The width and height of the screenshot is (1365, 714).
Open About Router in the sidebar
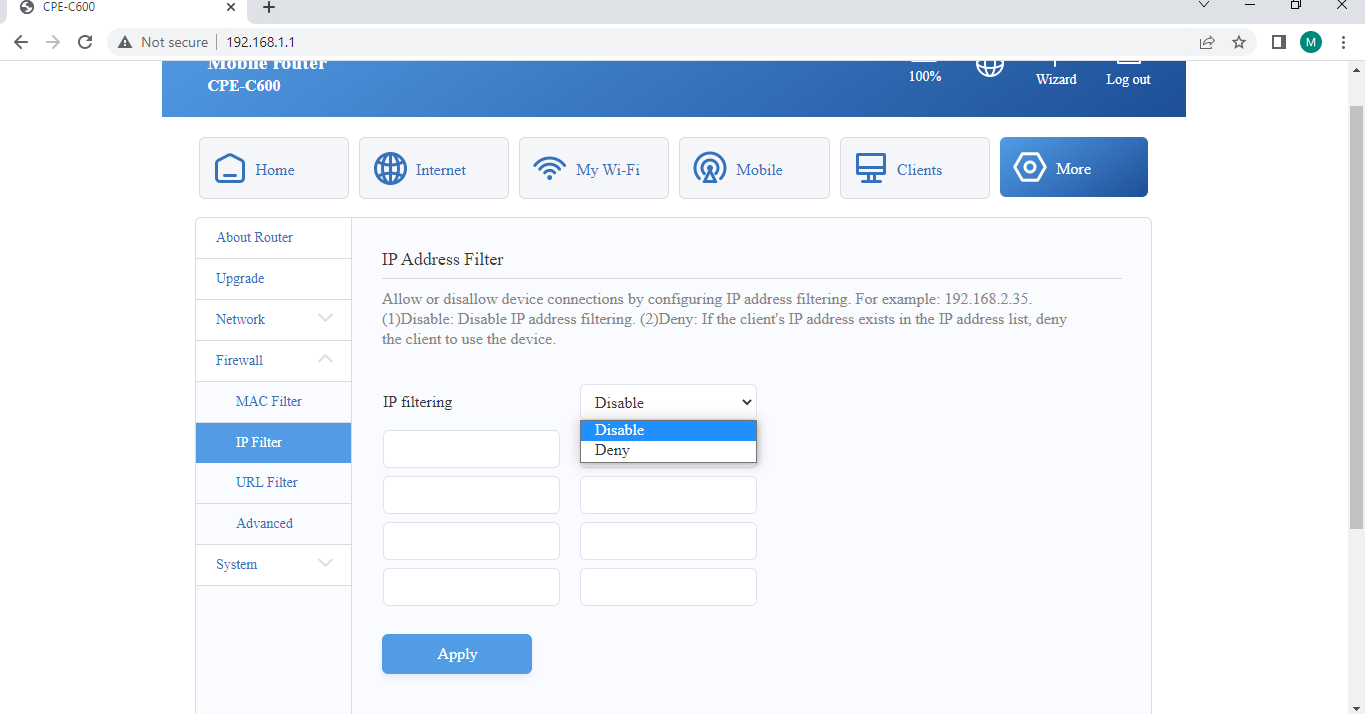(274, 238)
